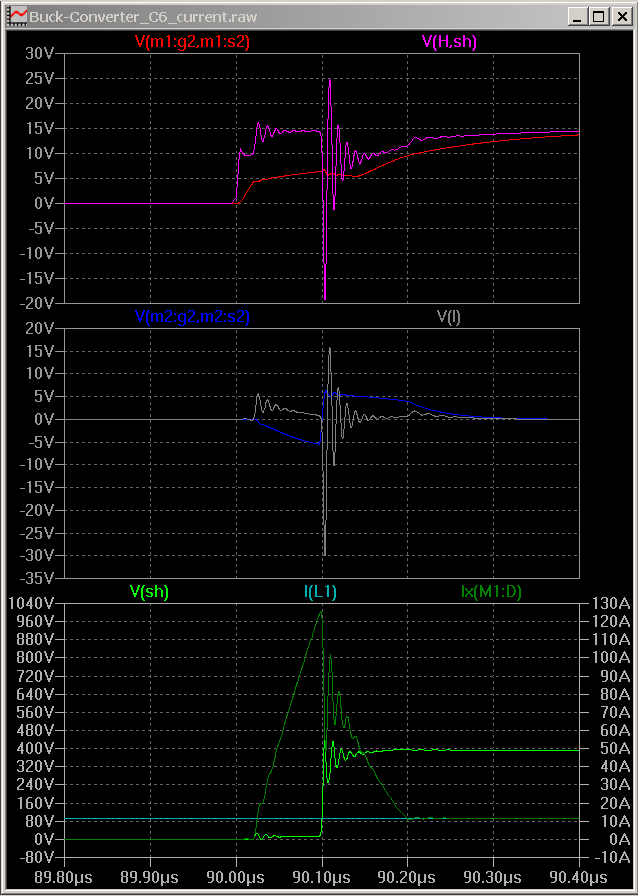Screen dimensions: 638x896
Task: Minimize the Buck-Converter_C6_current.raw window
Action: coord(577,17)
